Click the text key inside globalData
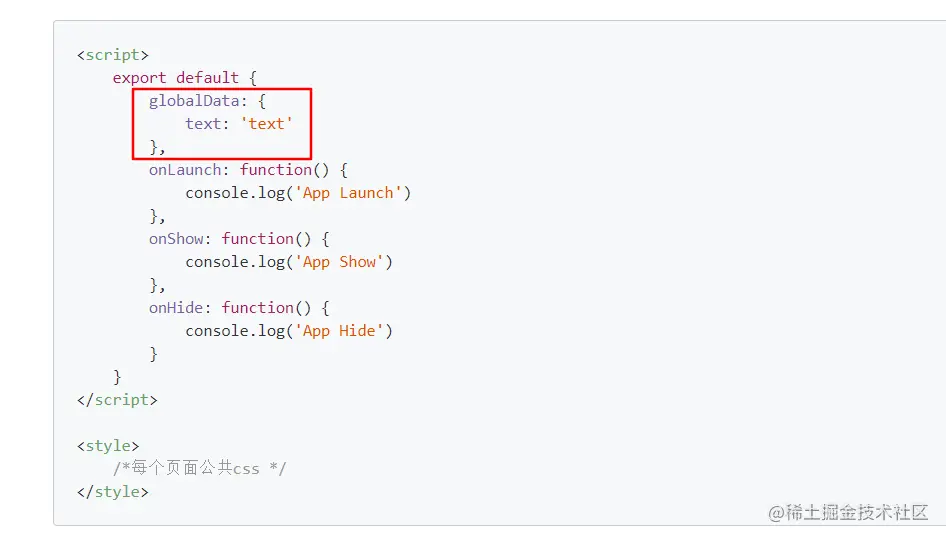Image resolution: width=946 pixels, height=540 pixels. tap(203, 124)
